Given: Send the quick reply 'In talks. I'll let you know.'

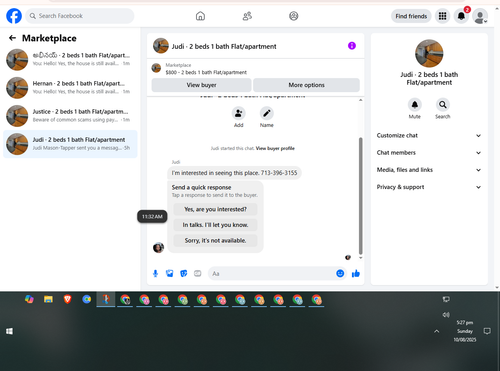Looking at the screenshot, I should [x=215, y=225].
